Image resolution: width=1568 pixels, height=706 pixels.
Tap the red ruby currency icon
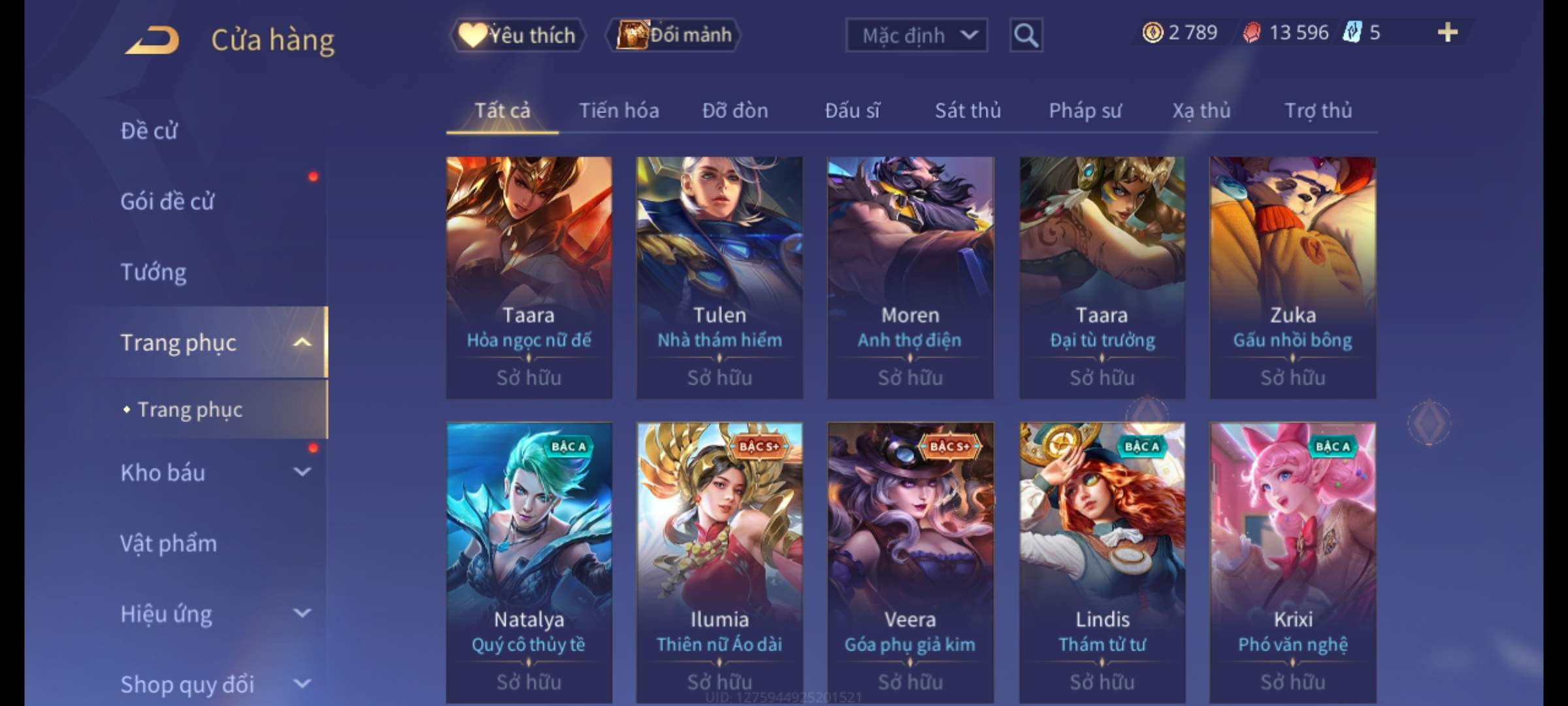click(1251, 32)
